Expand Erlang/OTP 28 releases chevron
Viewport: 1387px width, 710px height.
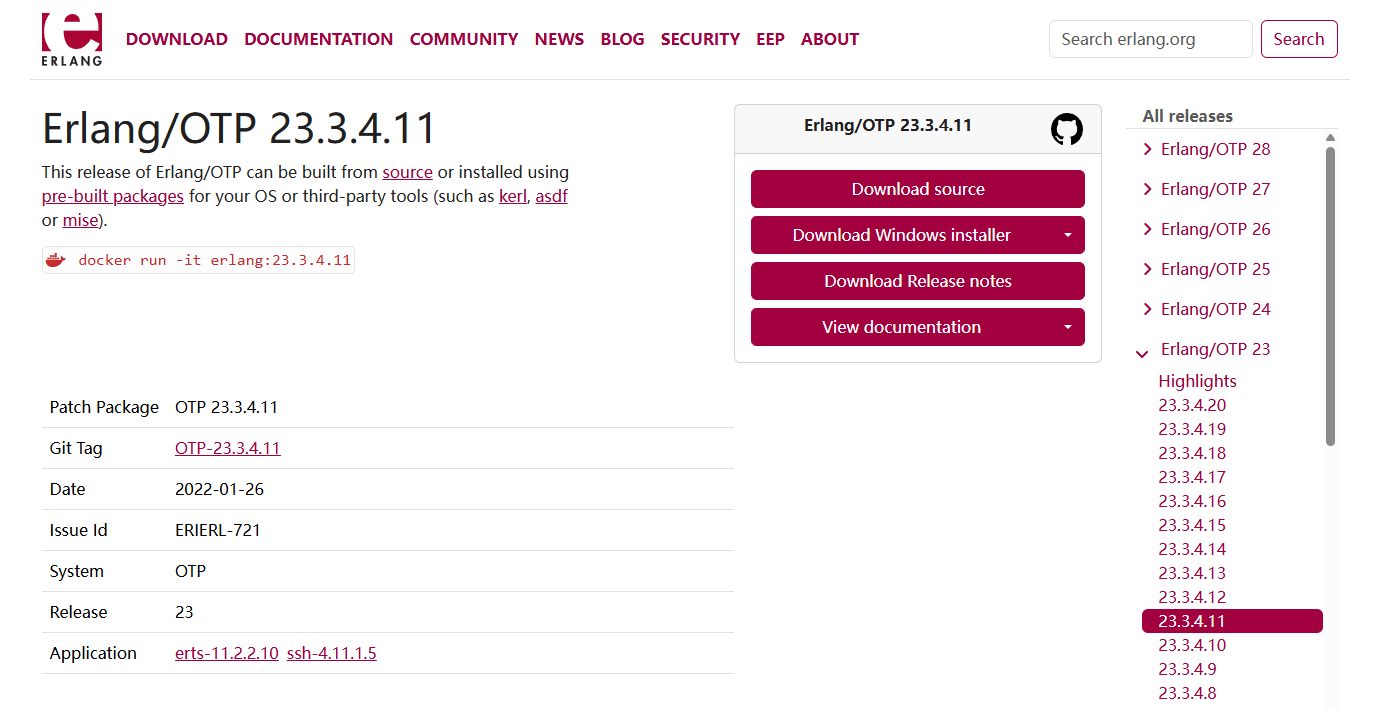1147,149
